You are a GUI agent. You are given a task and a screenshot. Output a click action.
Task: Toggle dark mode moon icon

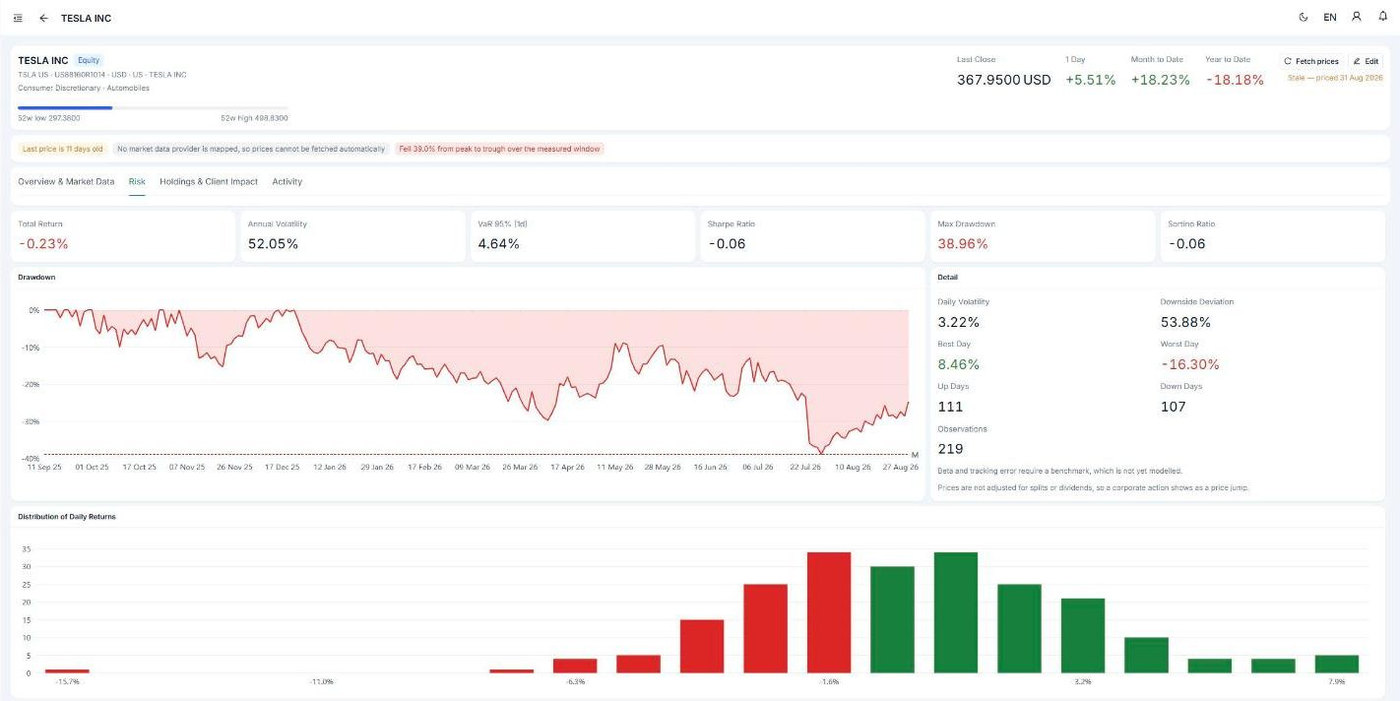point(1303,17)
